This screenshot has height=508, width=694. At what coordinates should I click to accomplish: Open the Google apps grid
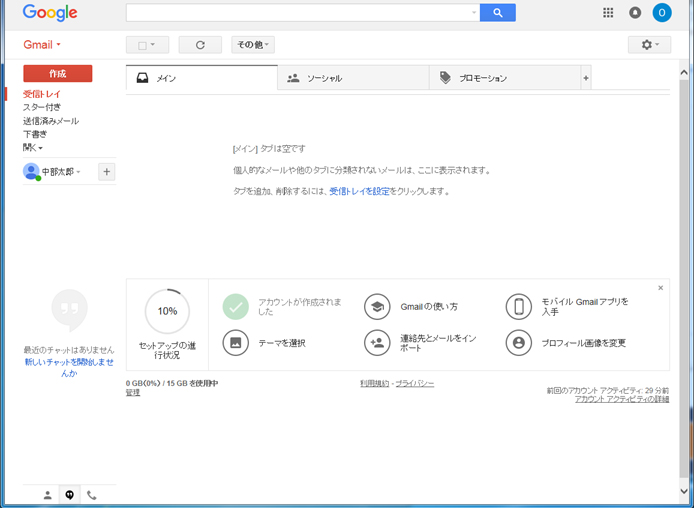(x=608, y=13)
